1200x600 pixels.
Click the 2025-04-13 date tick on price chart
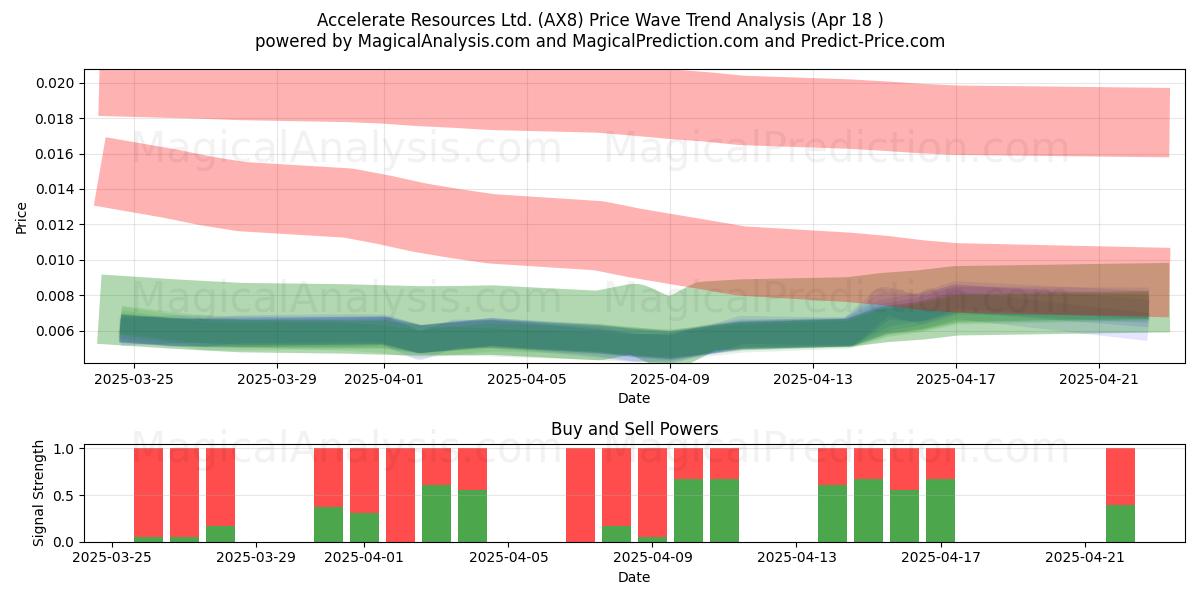(x=813, y=378)
